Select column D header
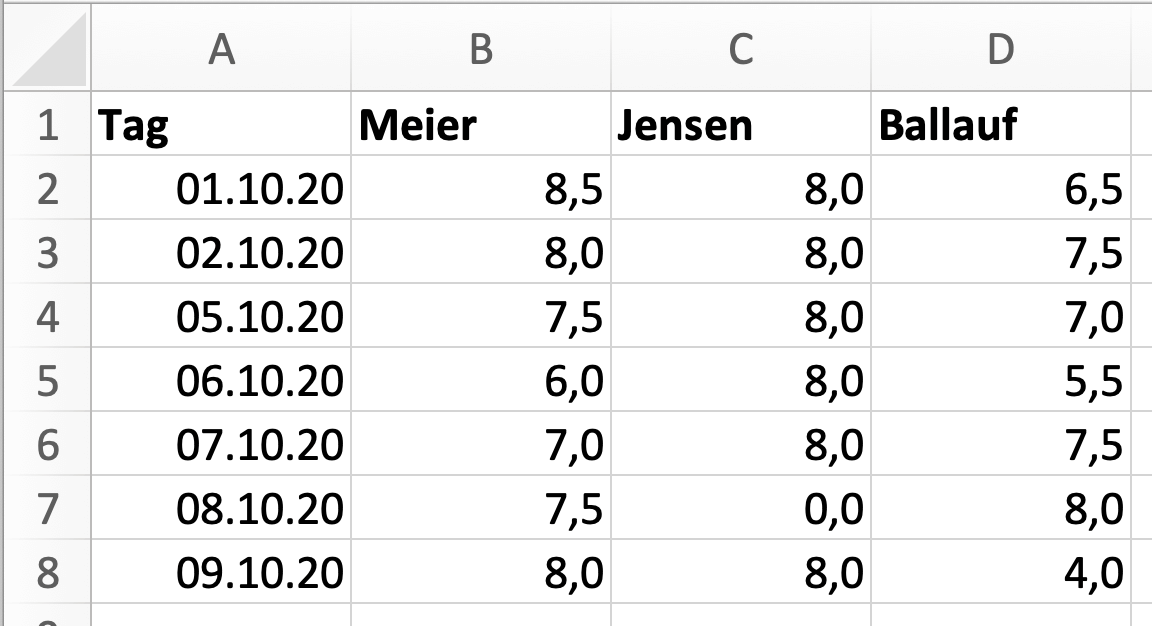This screenshot has width=1152, height=626. pos(1001,49)
